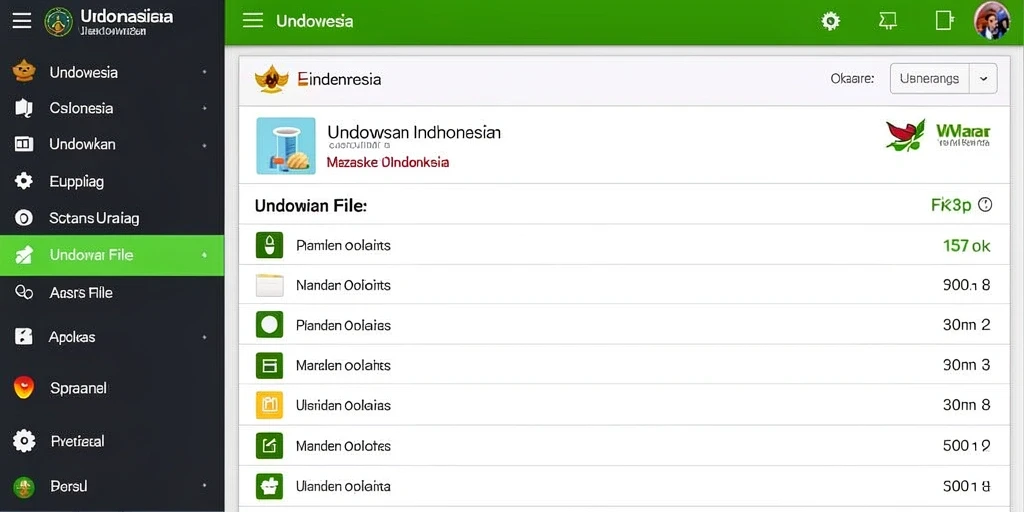Click the Undowesia sidebar icon

point(24,71)
